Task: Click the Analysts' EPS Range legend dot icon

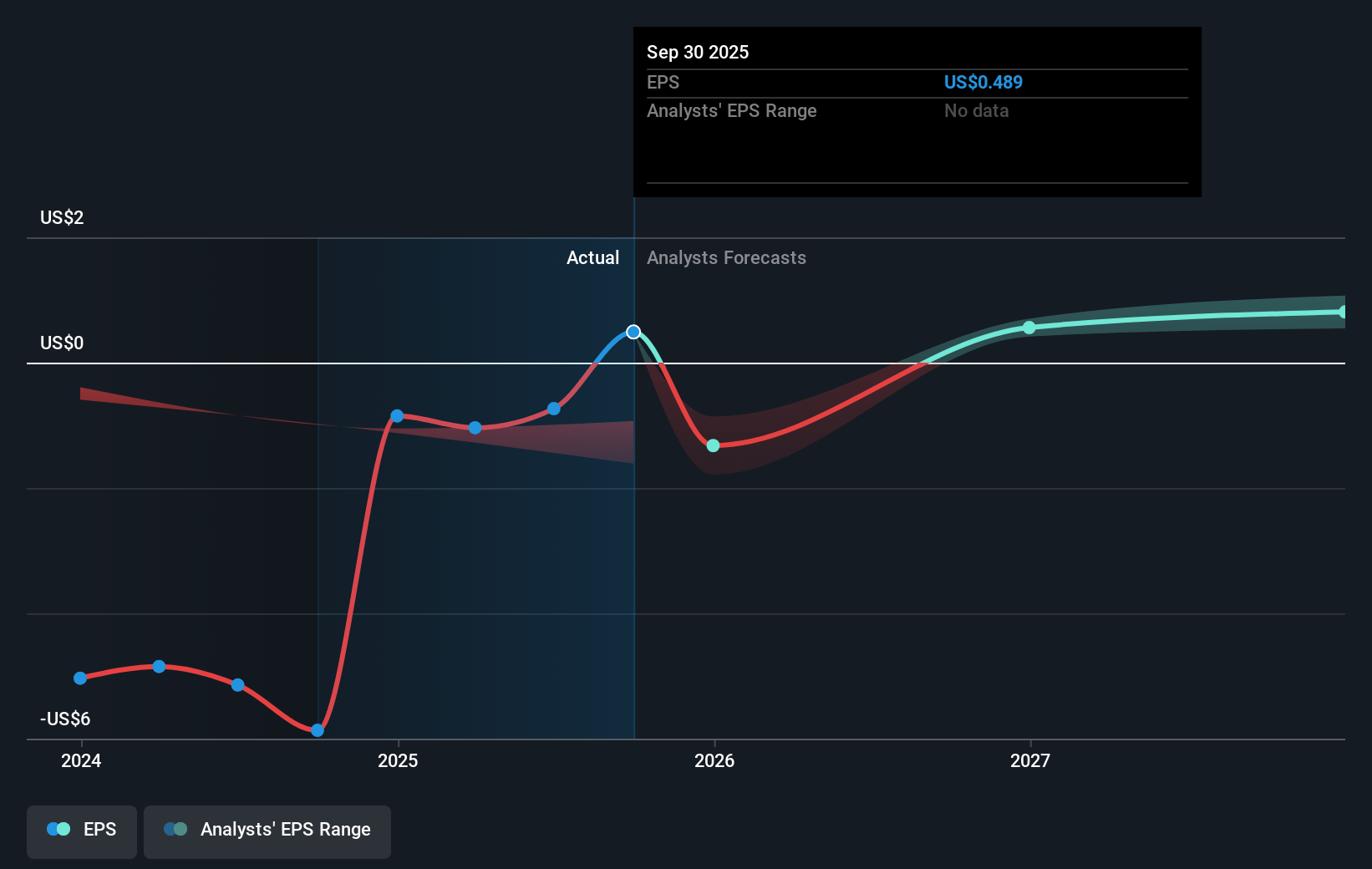Action: click(175, 829)
